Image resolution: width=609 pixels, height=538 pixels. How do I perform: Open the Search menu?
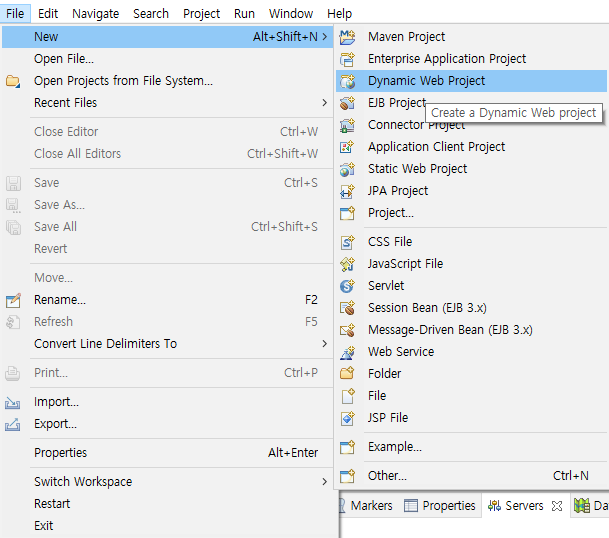(151, 14)
